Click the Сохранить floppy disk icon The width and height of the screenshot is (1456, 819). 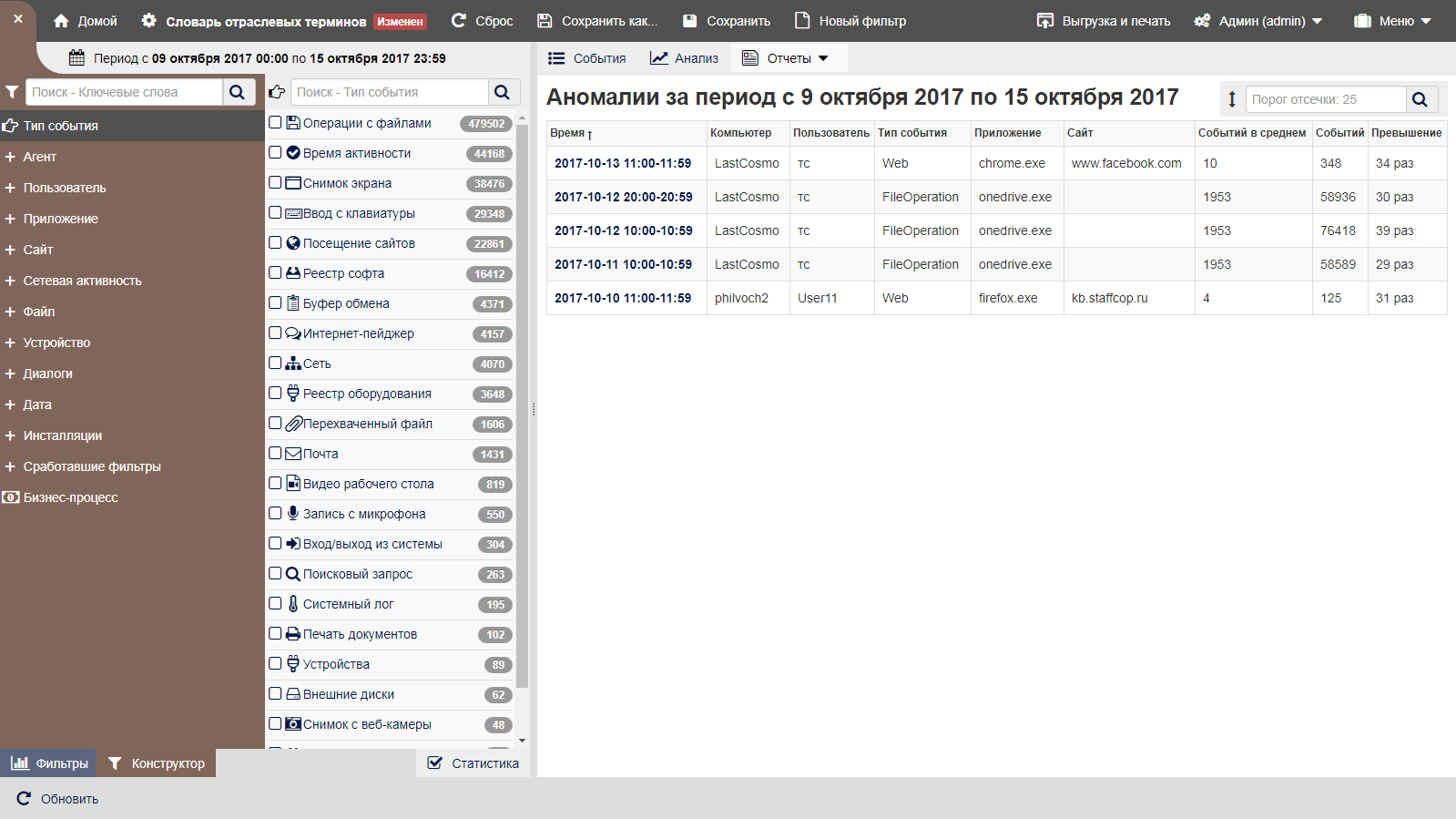tap(690, 21)
